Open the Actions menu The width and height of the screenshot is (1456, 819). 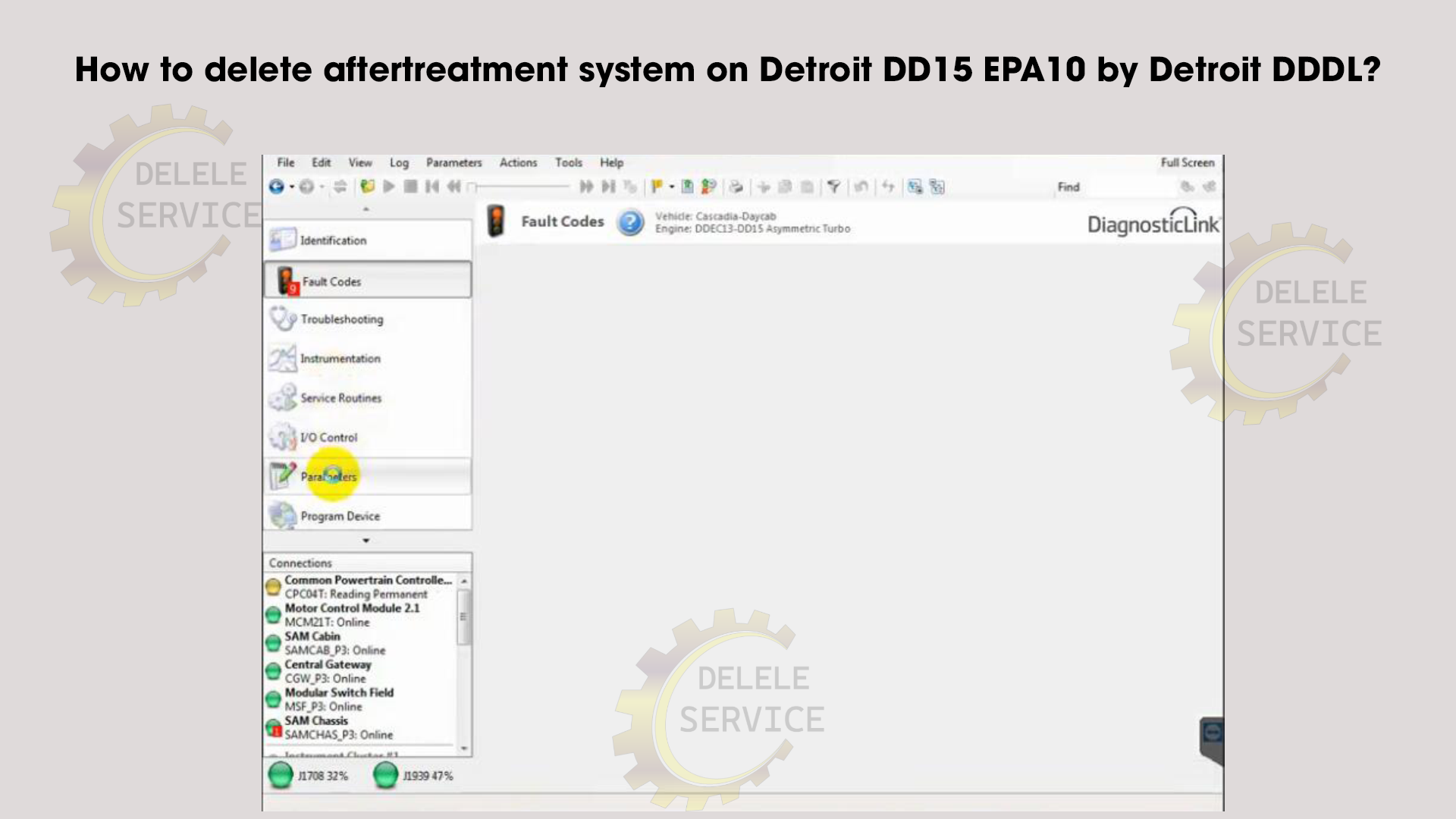coord(518,162)
